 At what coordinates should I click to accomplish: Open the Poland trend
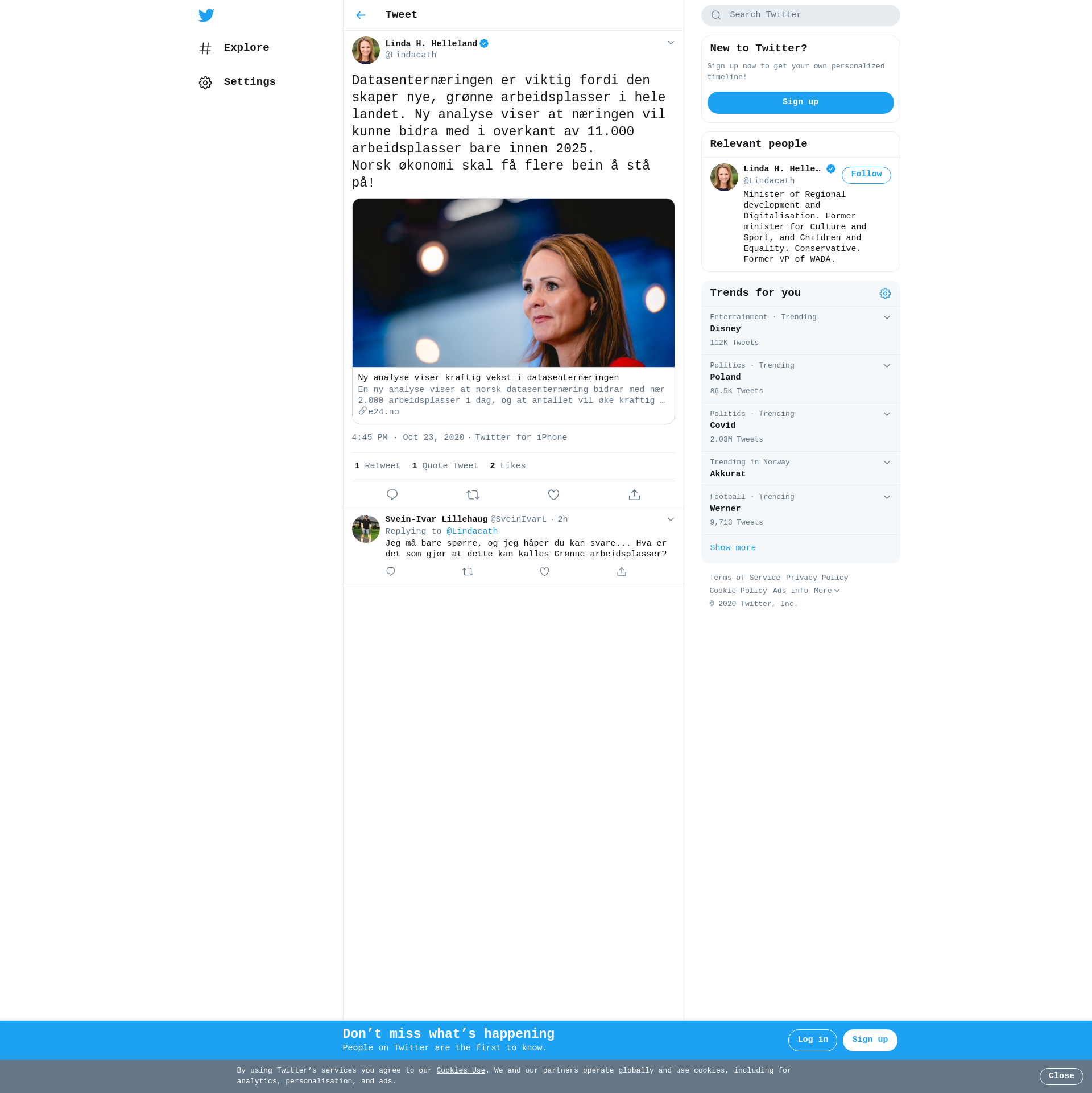point(800,379)
